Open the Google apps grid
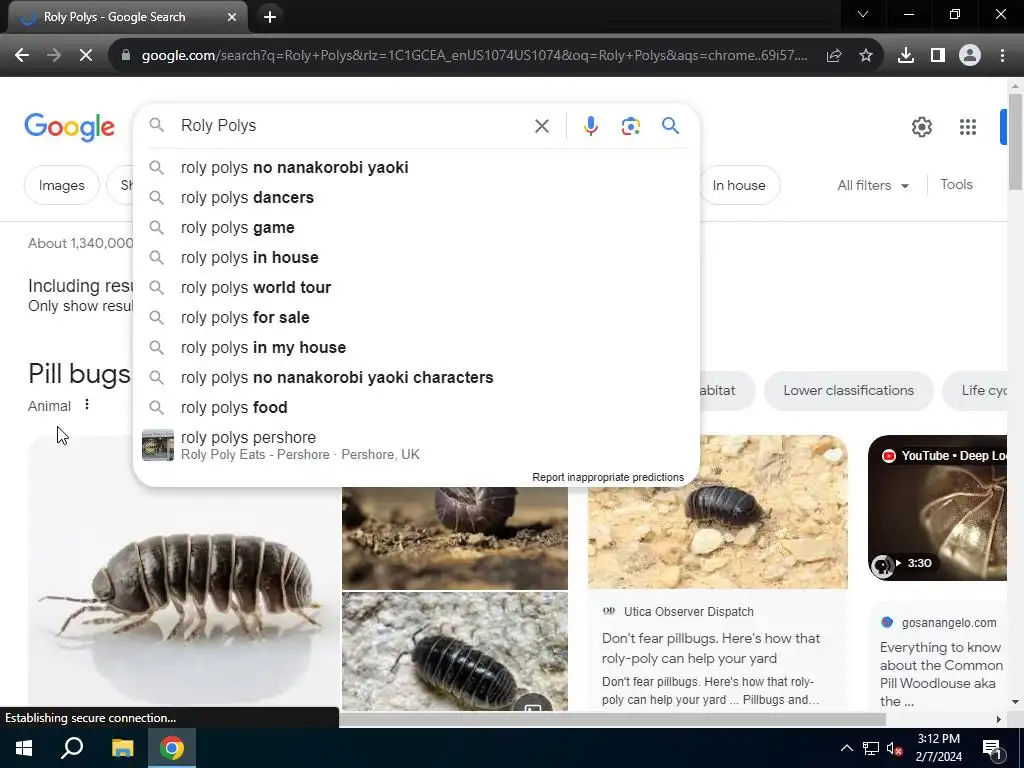 968,127
